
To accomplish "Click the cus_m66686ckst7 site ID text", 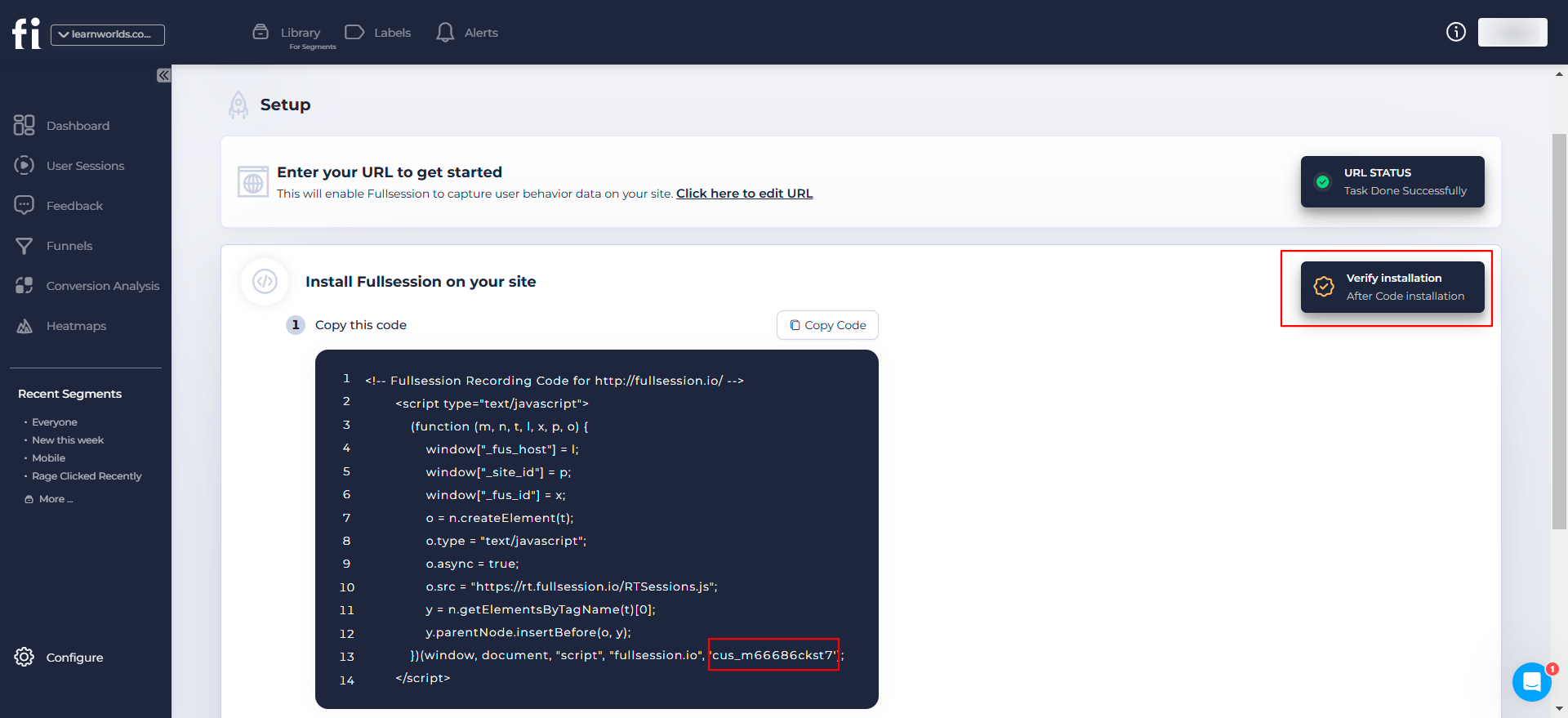I will (773, 655).
